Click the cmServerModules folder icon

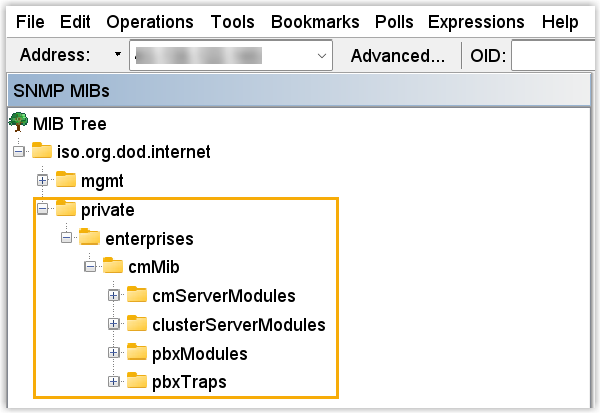click(137, 296)
